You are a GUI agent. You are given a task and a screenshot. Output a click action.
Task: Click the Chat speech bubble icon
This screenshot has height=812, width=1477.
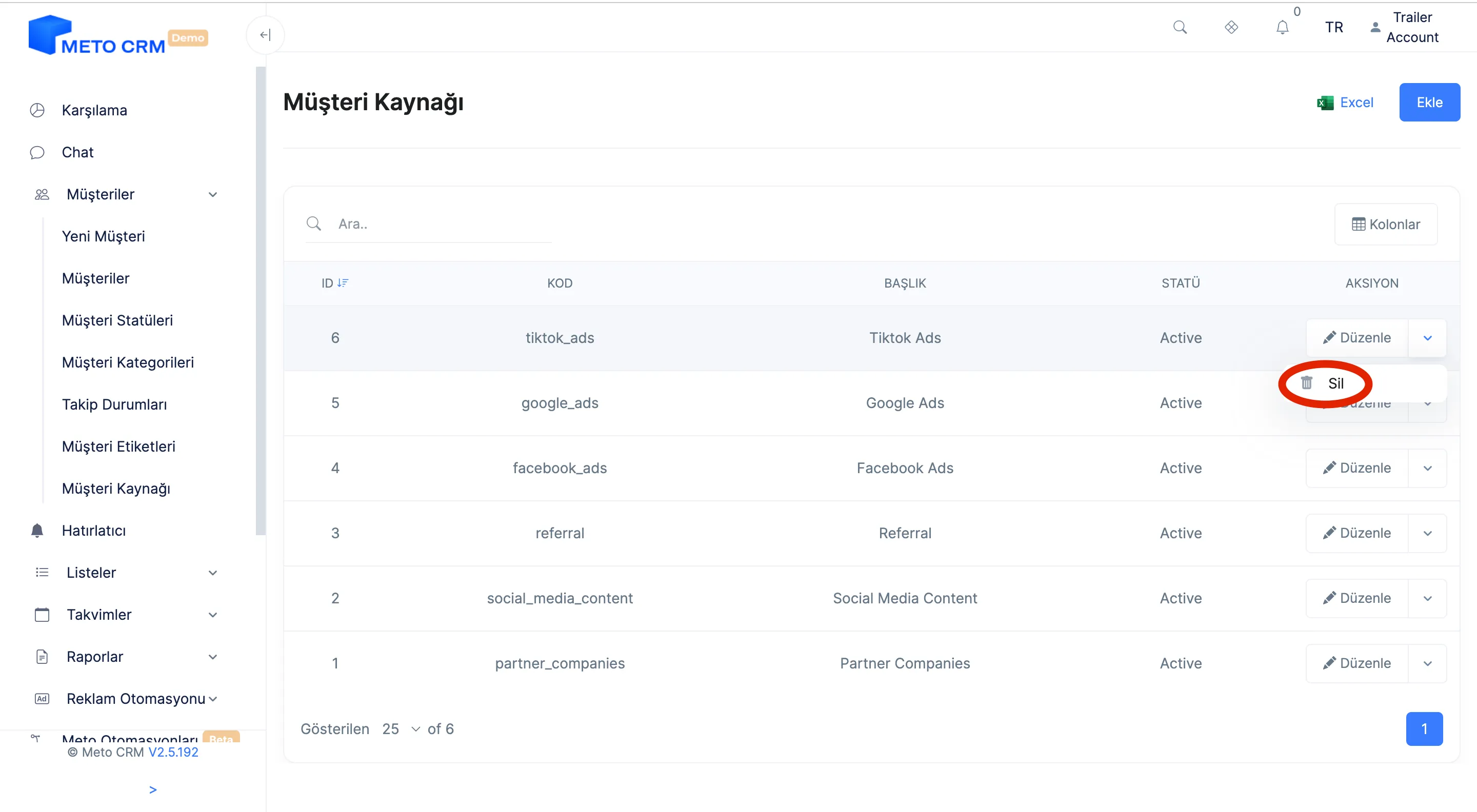point(37,152)
